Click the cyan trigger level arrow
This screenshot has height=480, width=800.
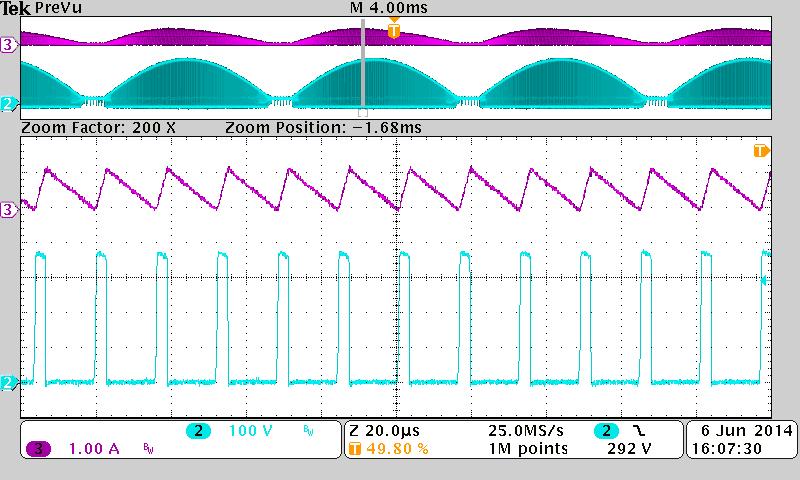(x=764, y=280)
